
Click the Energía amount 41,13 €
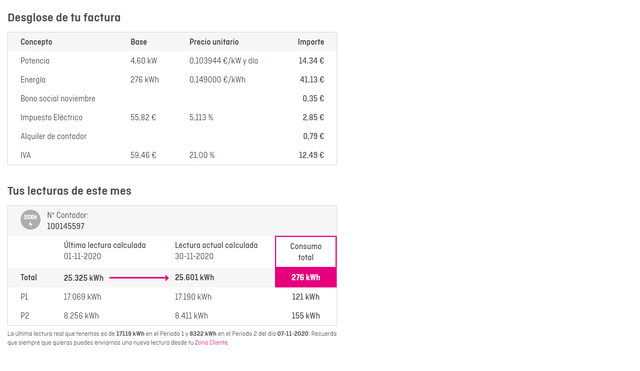tap(312, 80)
